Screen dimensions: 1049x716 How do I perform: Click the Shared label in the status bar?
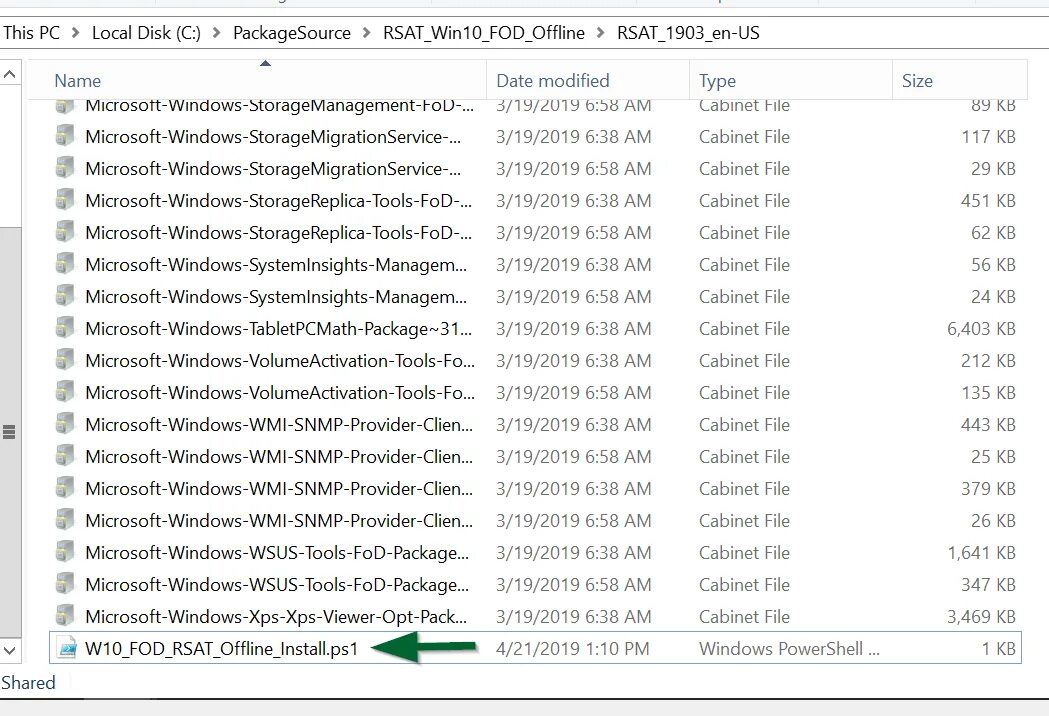(x=28, y=683)
